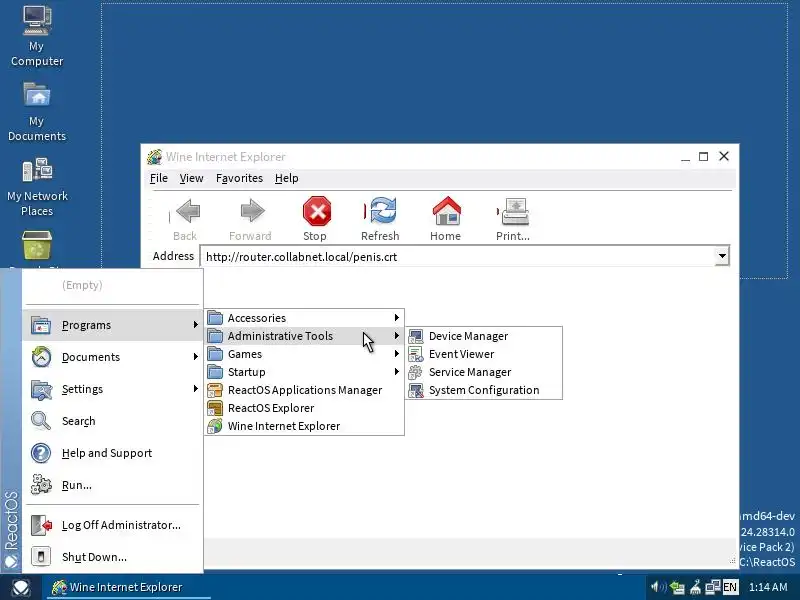800x600 pixels.
Task: Click the volume speaker tray icon
Action: [659, 587]
